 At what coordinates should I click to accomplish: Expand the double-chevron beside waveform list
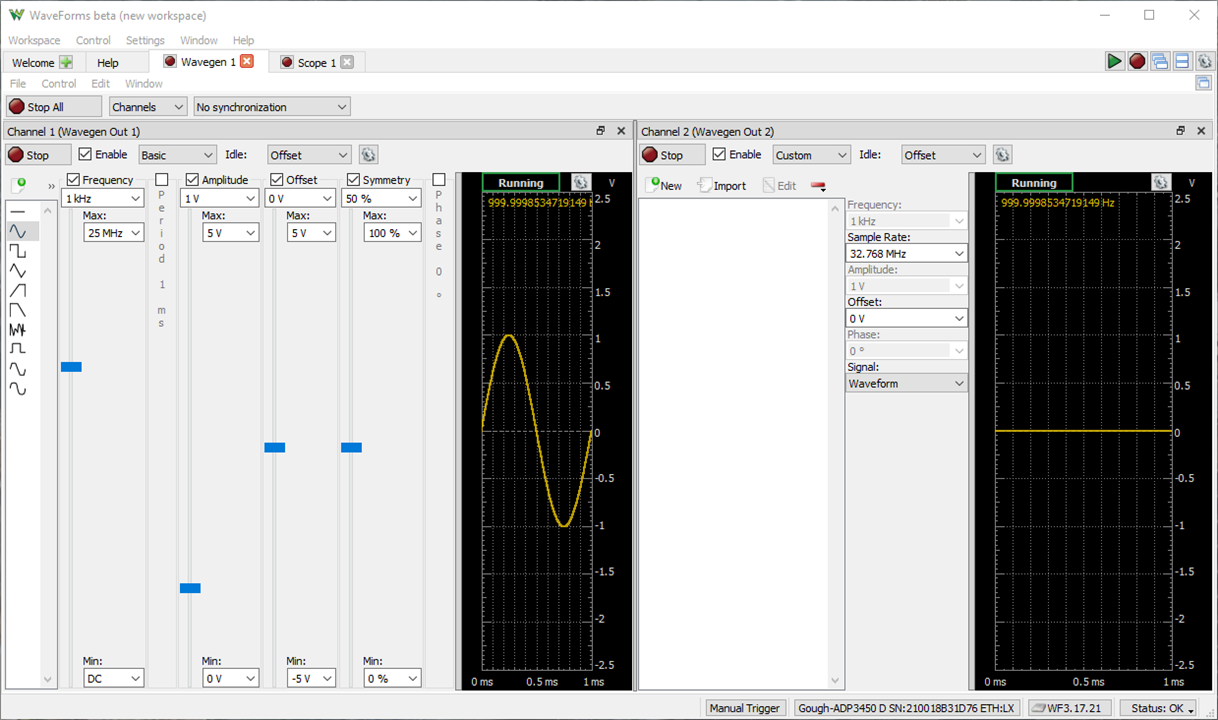pyautogui.click(x=51, y=186)
